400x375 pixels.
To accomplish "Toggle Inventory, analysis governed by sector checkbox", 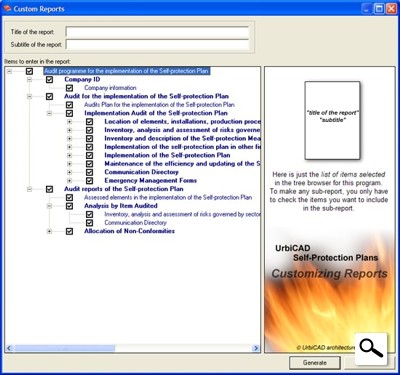I will click(x=89, y=214).
